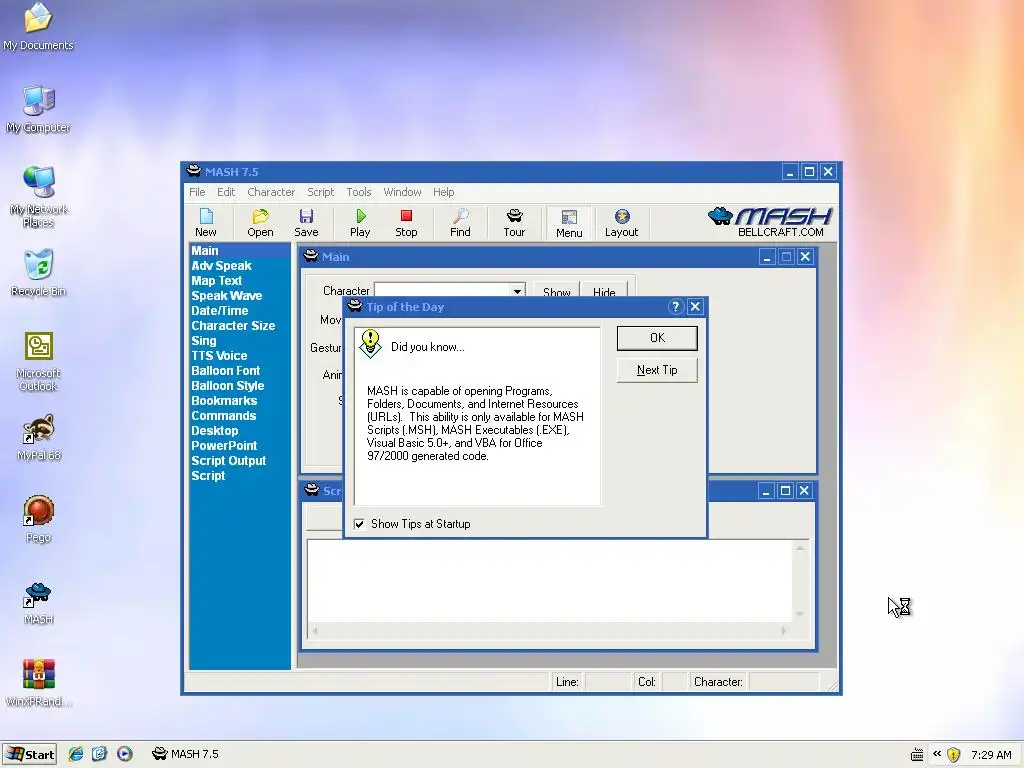Select the MASH desktop shortcut
This screenshot has width=1024, height=768.
click(x=38, y=602)
